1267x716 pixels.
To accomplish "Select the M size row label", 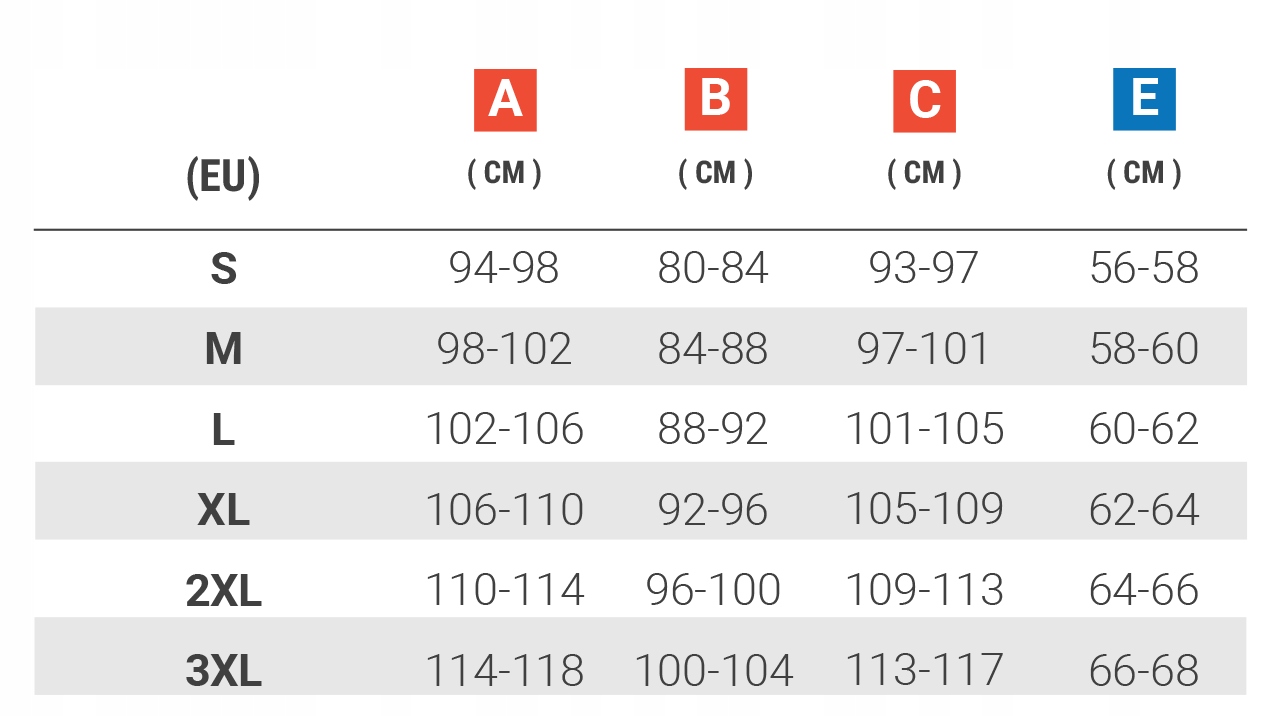I will [223, 349].
